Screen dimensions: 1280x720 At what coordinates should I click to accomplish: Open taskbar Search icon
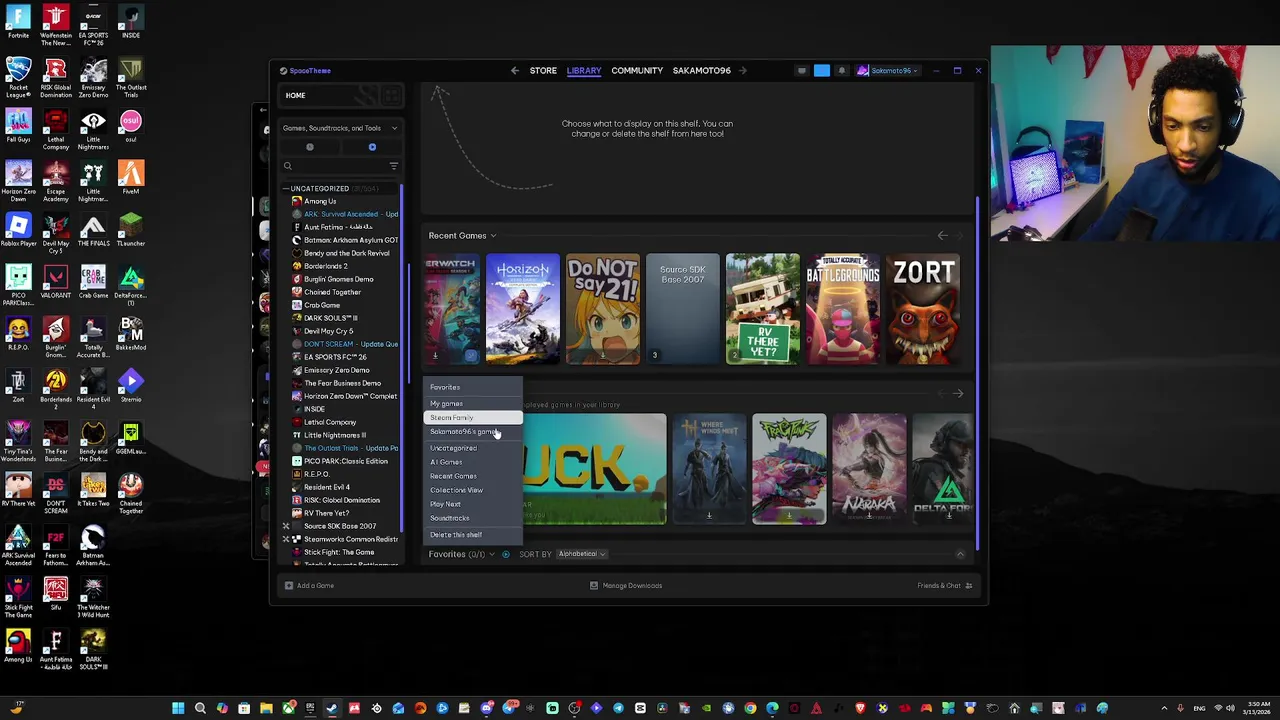[200, 708]
